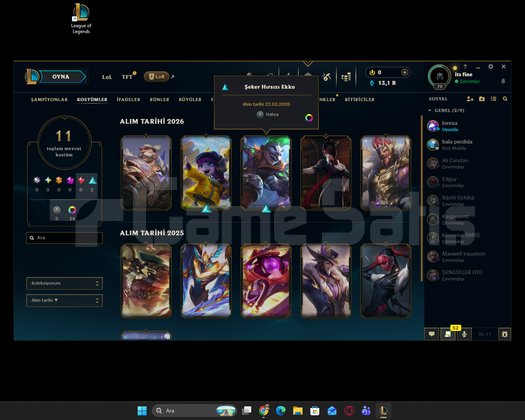Open the chat bubble icon in the social panel

pos(432,334)
